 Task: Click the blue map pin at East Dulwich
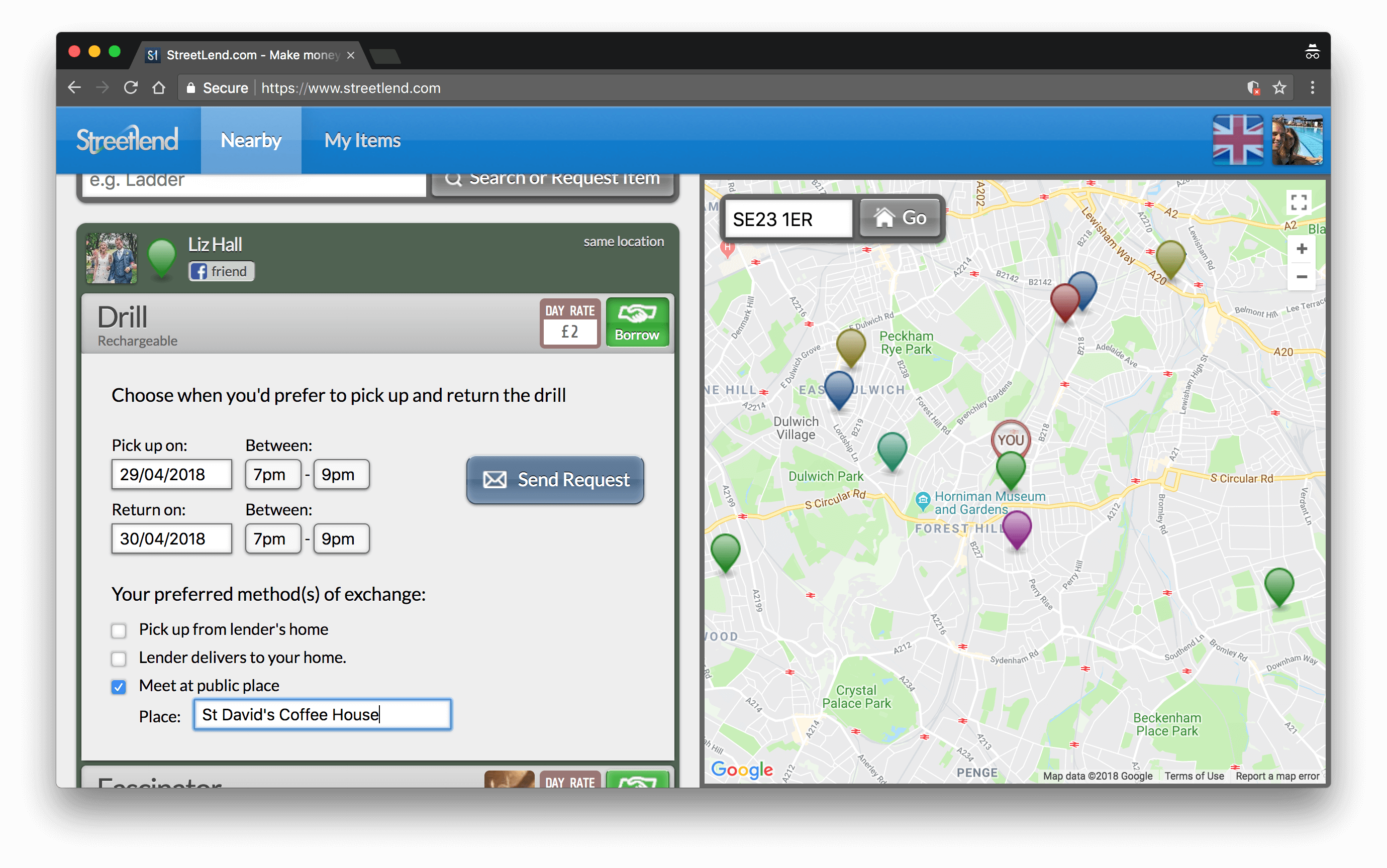[x=839, y=390]
